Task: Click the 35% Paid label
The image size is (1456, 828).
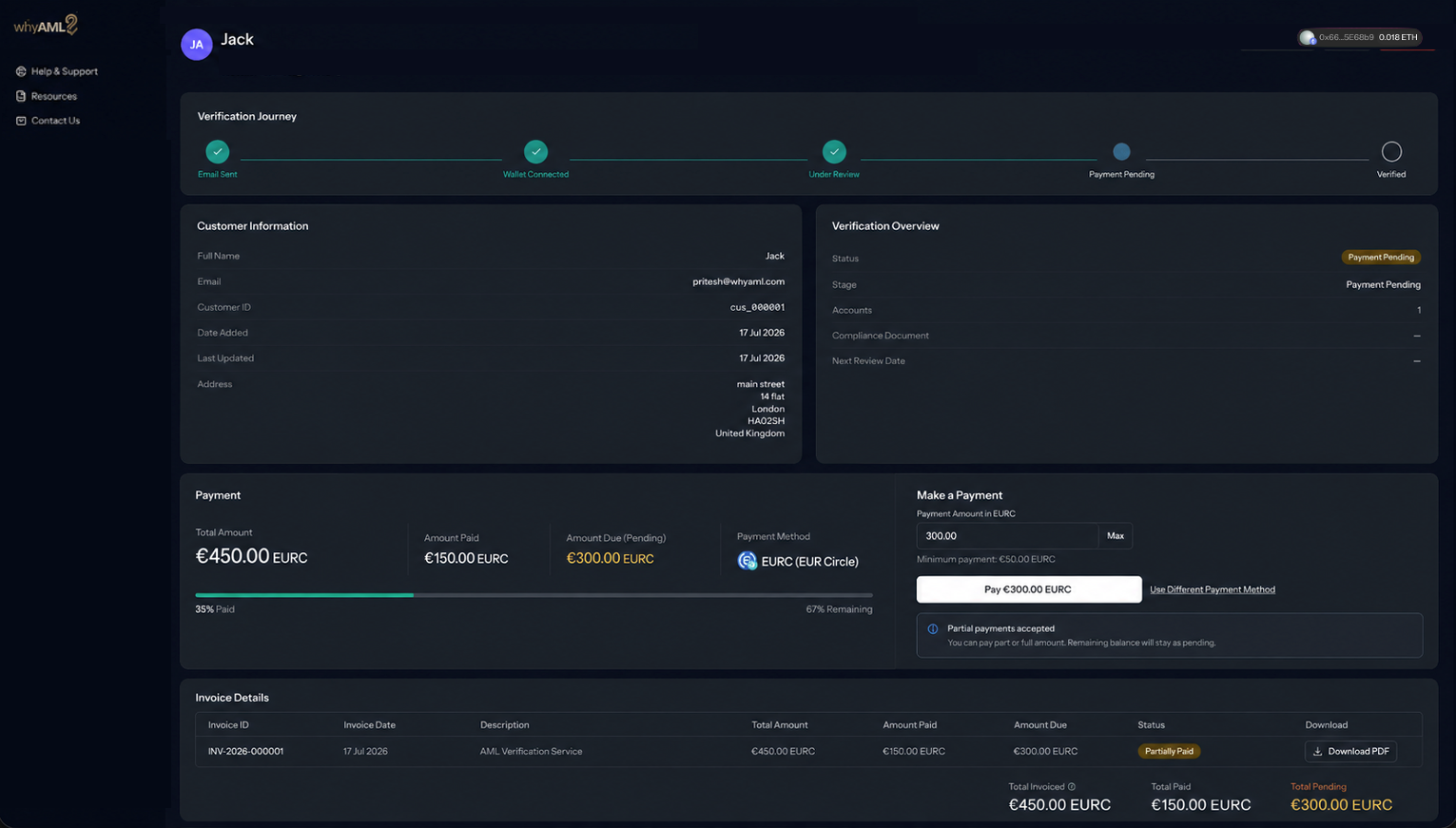Action: coord(215,609)
